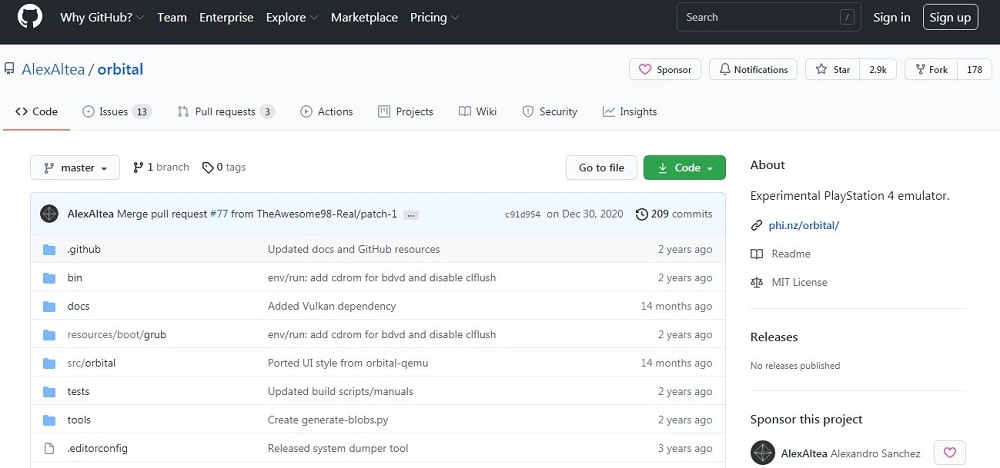Focus the Search input field
Image resolution: width=1000 pixels, height=468 pixels.
[x=768, y=17]
